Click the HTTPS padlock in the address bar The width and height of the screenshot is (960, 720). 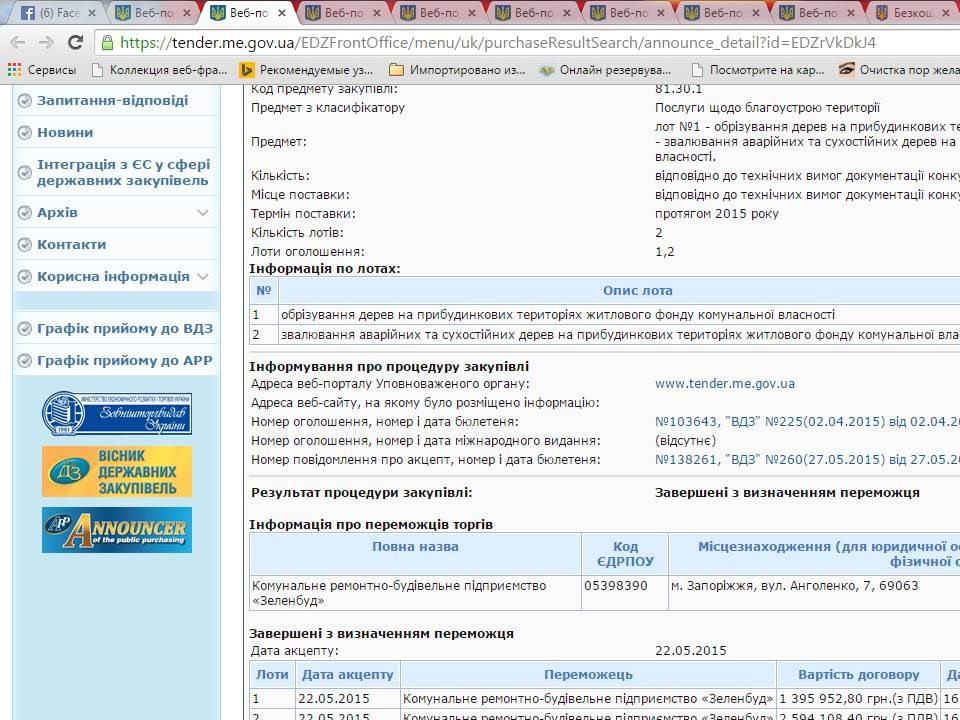[110, 44]
